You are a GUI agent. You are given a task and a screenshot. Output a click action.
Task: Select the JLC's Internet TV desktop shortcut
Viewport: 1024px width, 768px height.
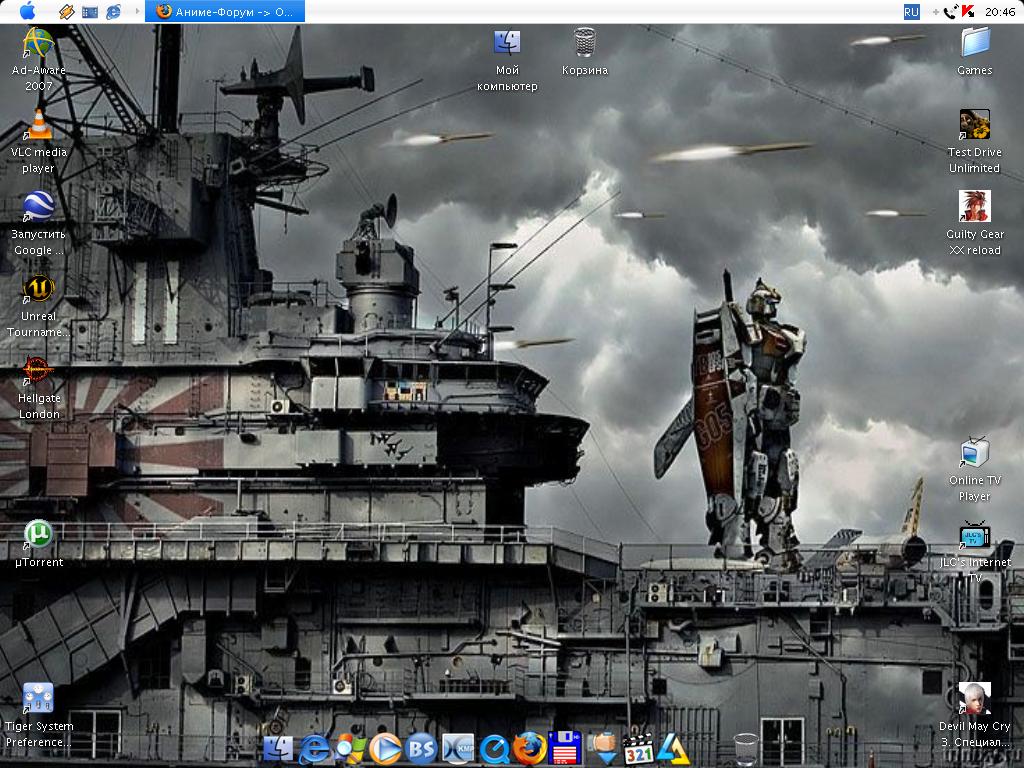pos(974,552)
